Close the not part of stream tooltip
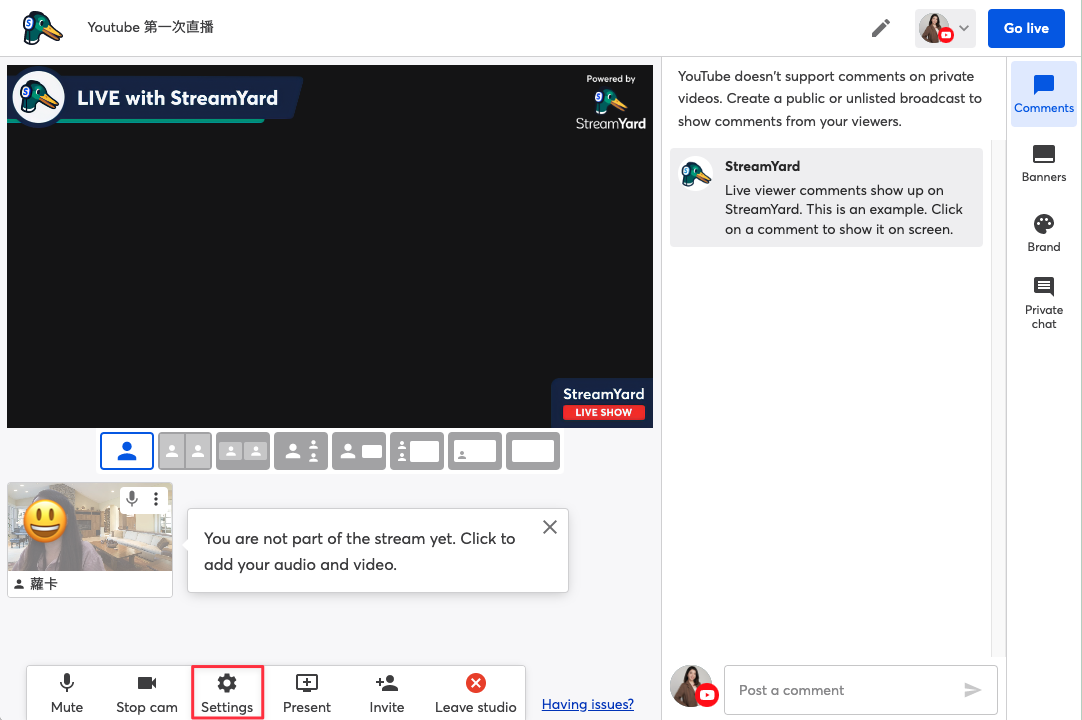Image resolution: width=1082 pixels, height=720 pixels. [x=550, y=527]
